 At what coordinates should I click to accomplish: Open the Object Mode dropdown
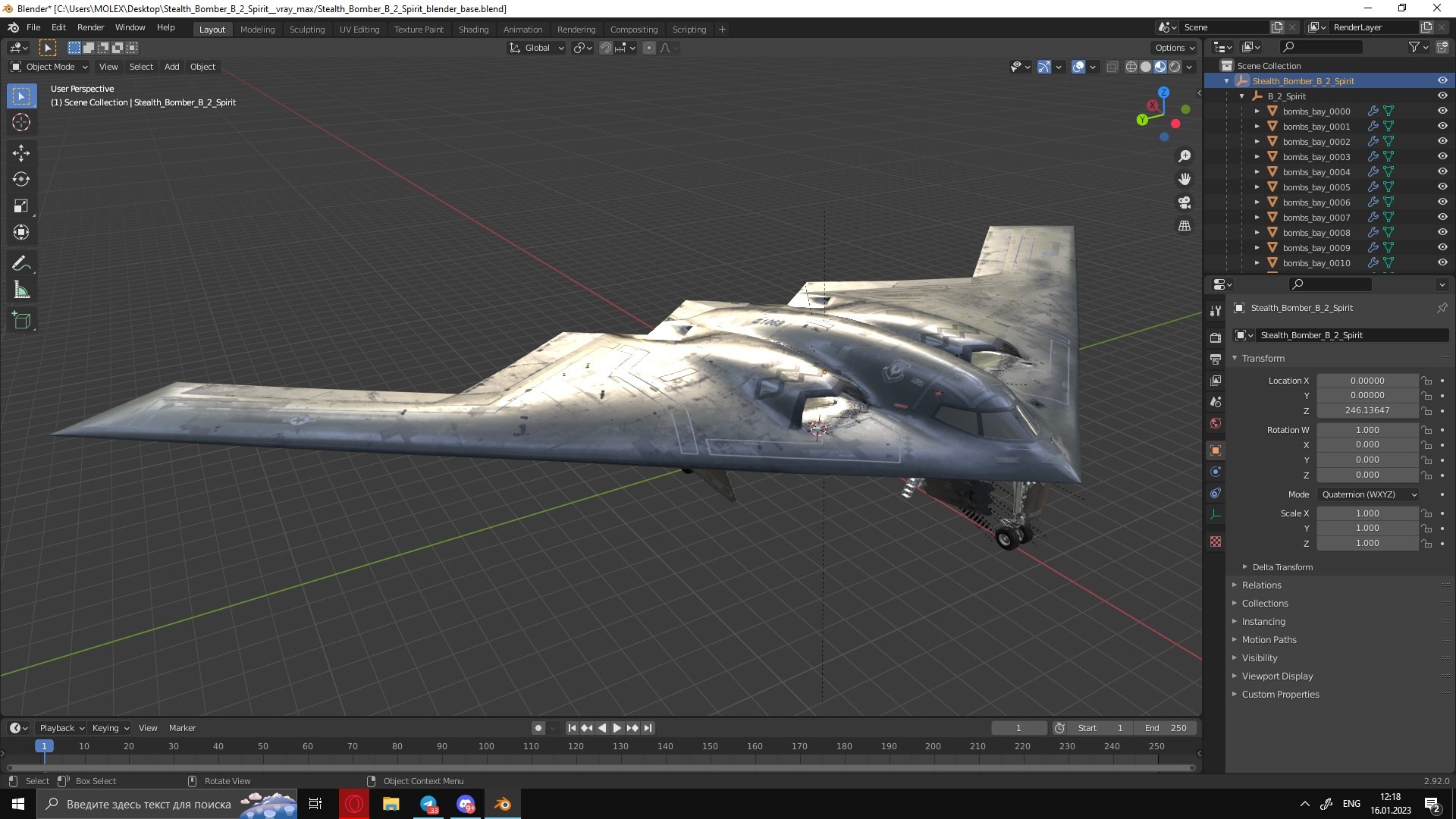[49, 67]
